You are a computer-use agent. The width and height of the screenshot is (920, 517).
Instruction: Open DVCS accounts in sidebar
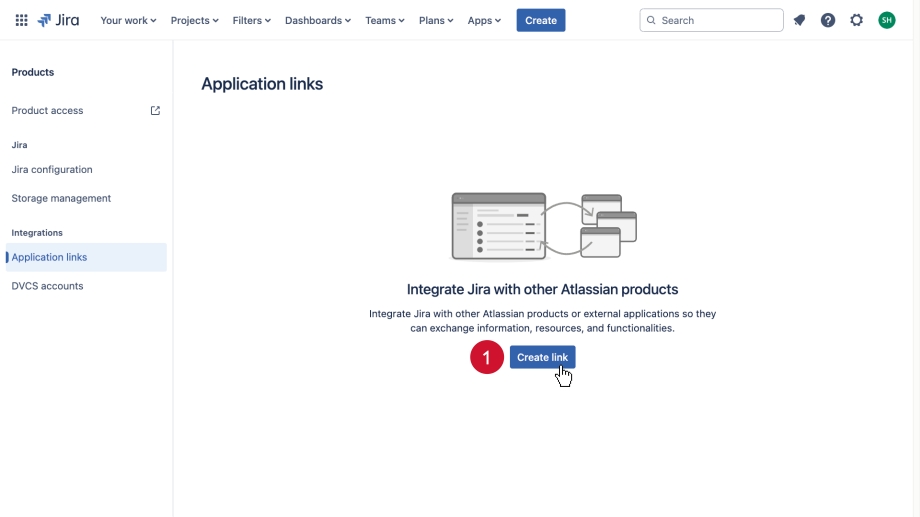pos(86,286)
